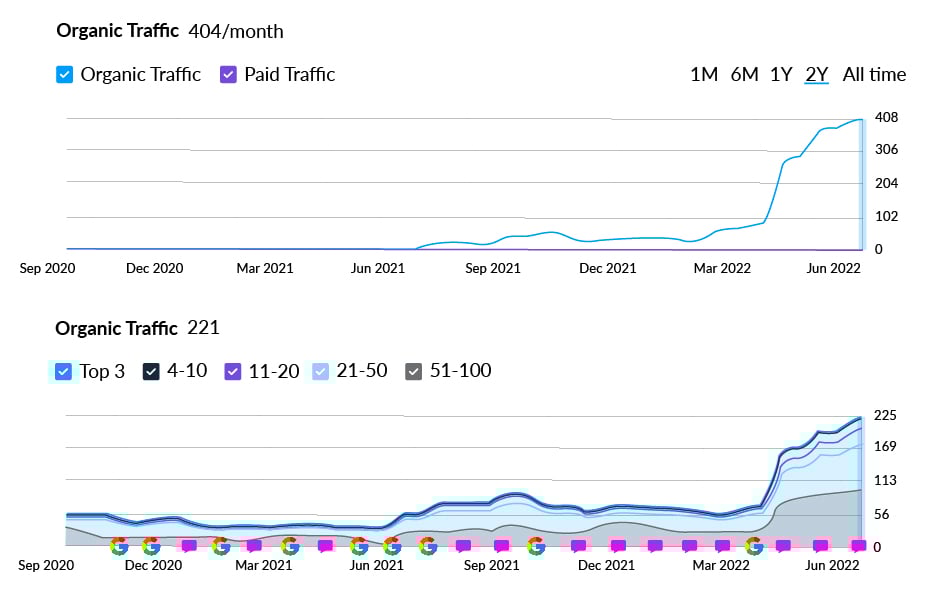
Task: Hide the 11-20 positions series
Action: [233, 371]
